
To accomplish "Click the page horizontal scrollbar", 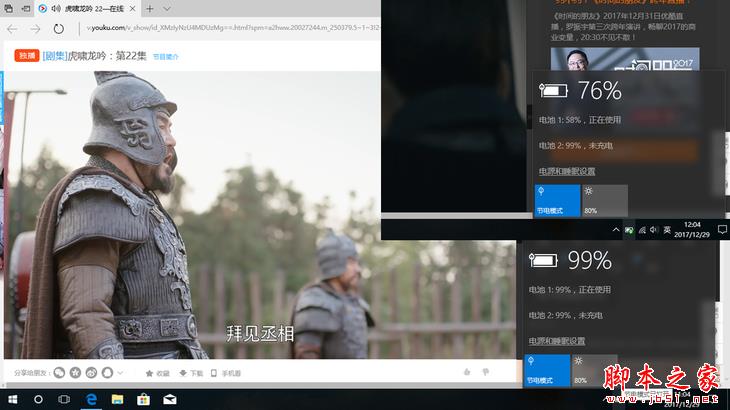I will coord(261,385).
